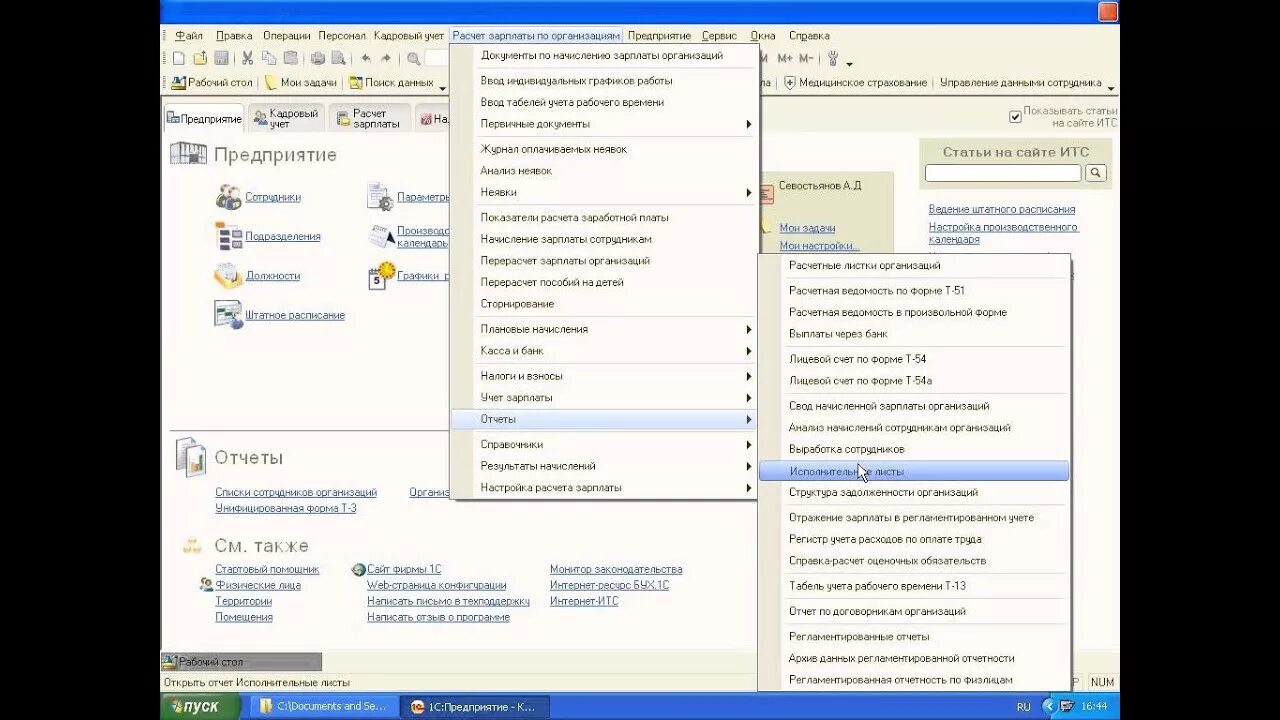The width and height of the screenshot is (1280, 720).
Task: Uncheck Показывать статьи на сайте ИТС
Action: click(1015, 117)
